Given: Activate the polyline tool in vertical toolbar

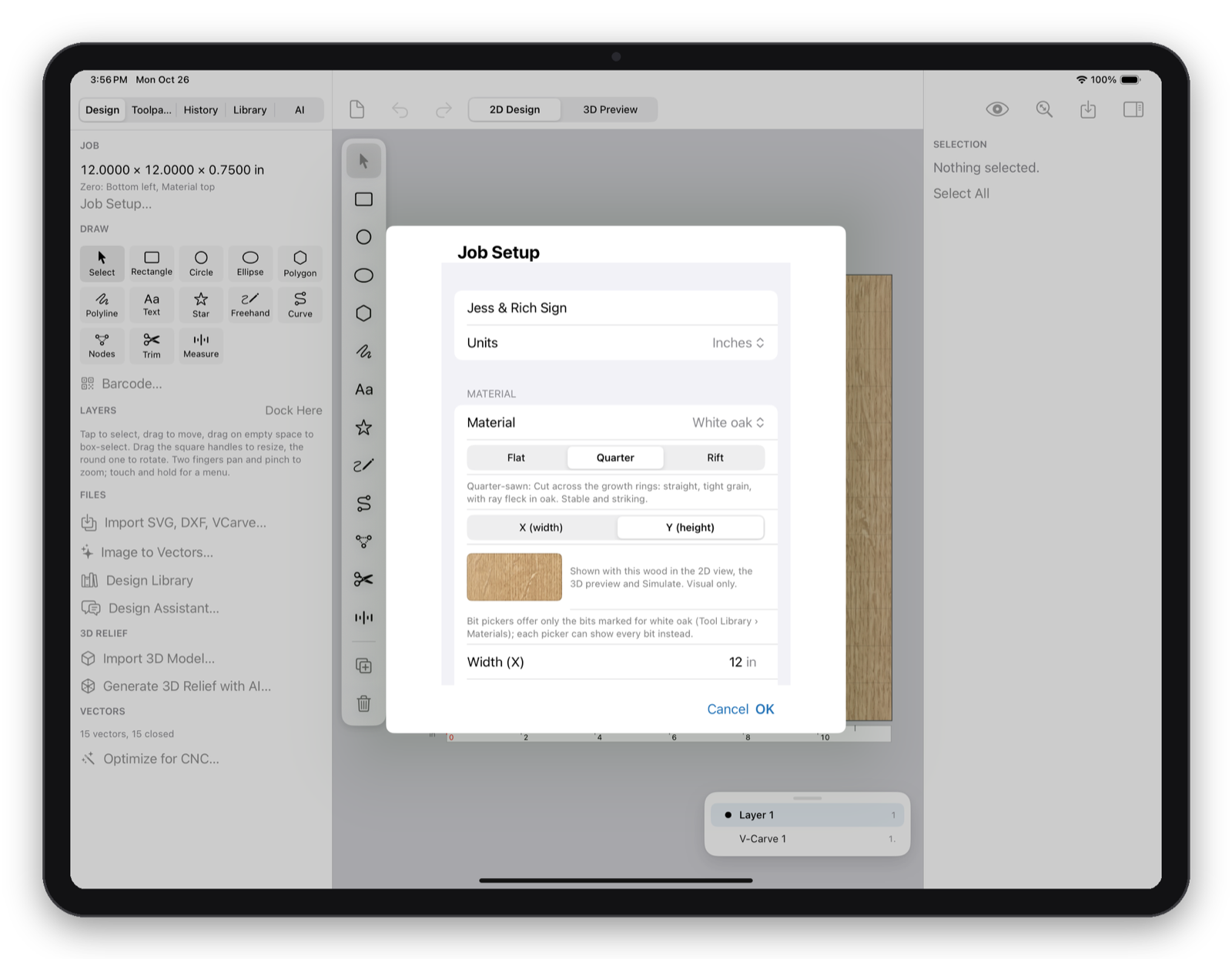Looking at the screenshot, I should [363, 351].
